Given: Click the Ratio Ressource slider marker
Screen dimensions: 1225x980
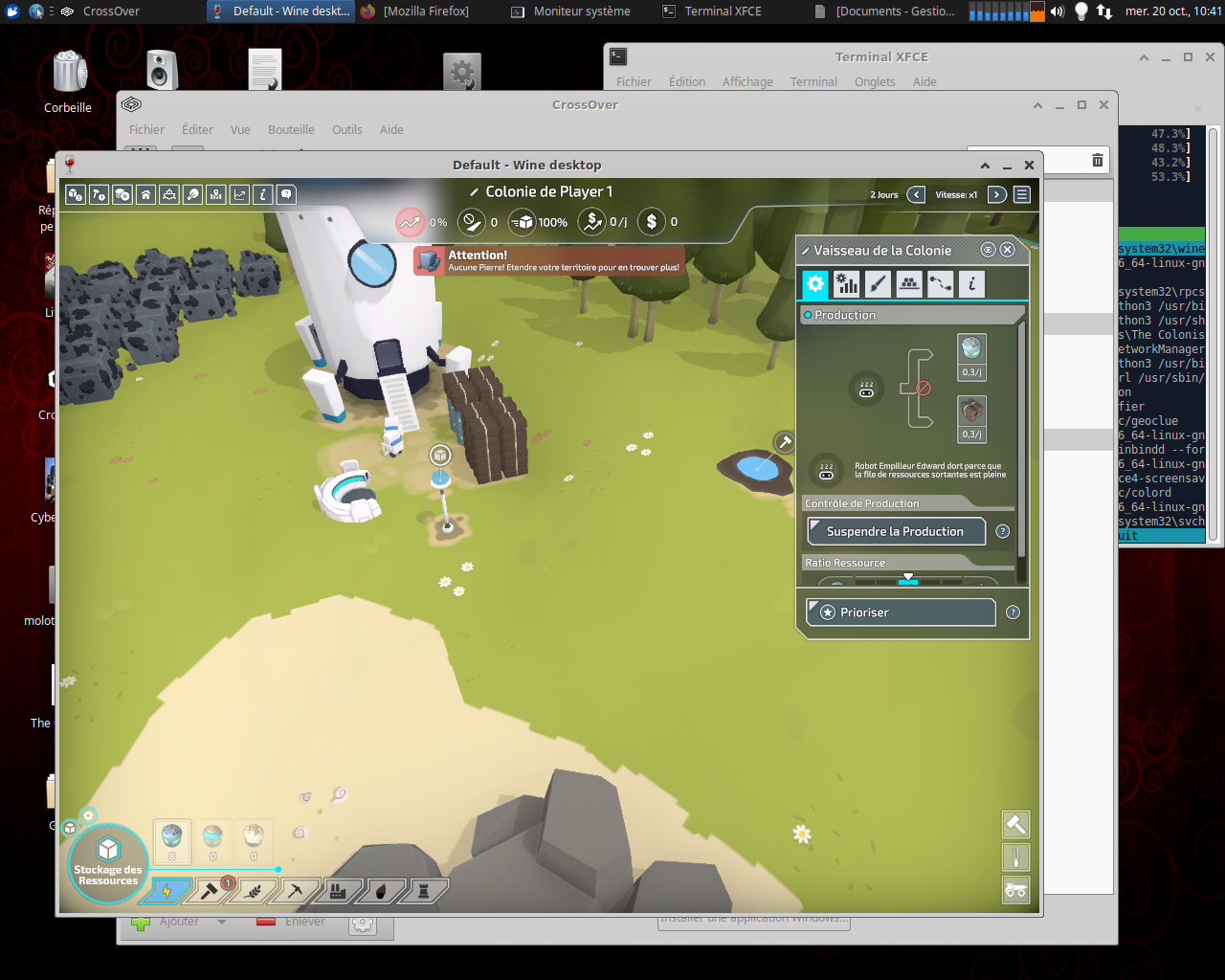Looking at the screenshot, I should pos(907,577).
